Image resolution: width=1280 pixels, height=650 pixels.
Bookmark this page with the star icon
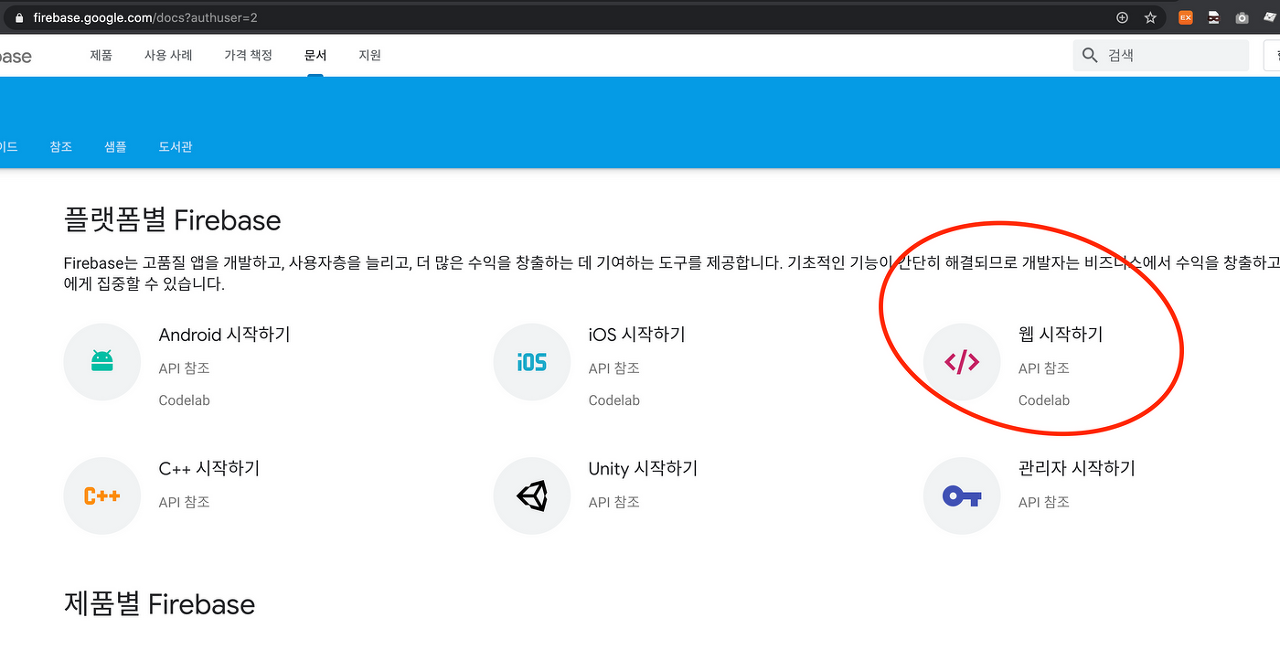[1150, 18]
